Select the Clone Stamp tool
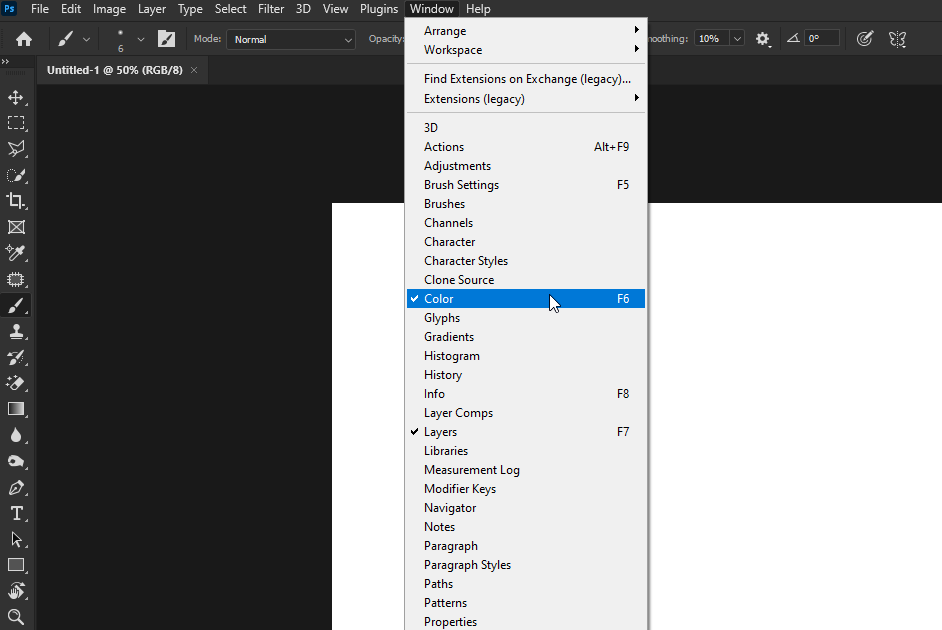 pos(16,332)
